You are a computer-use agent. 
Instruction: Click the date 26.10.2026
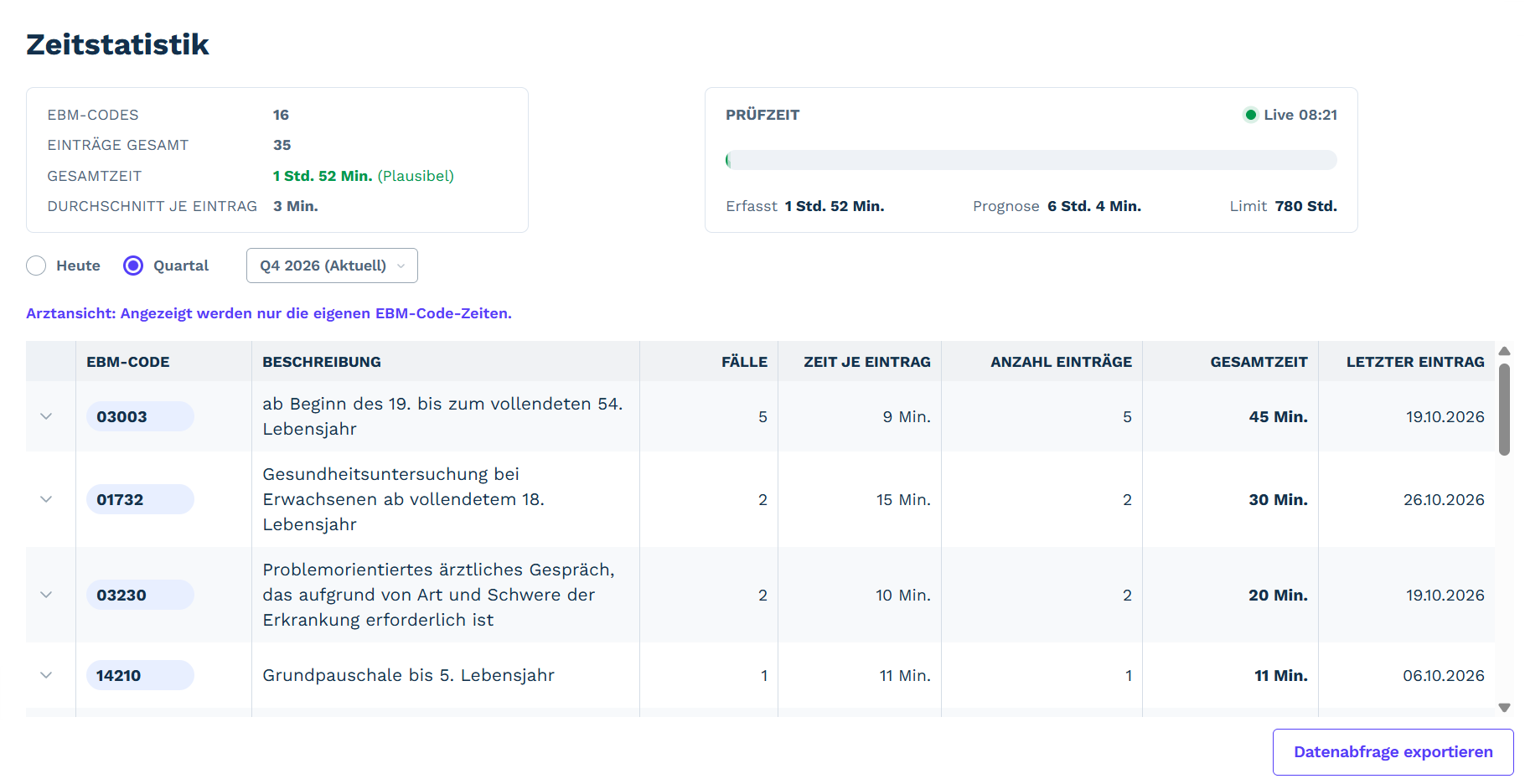click(1444, 499)
